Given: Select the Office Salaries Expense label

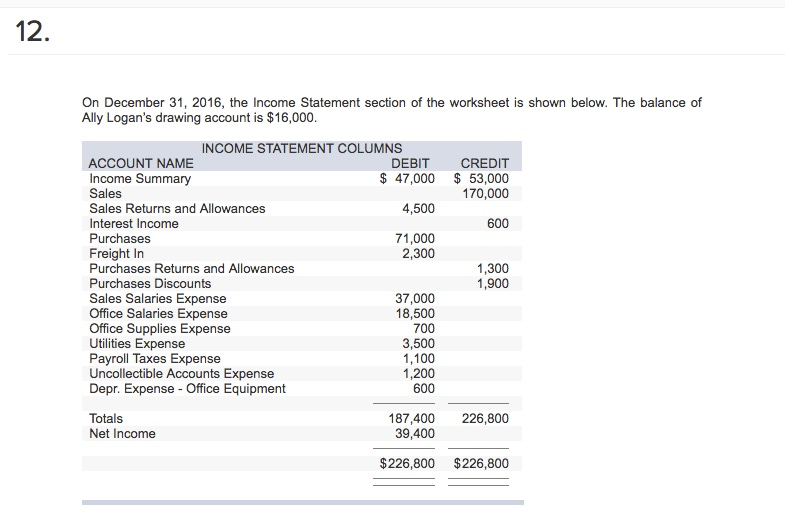Looking at the screenshot, I should tap(158, 314).
